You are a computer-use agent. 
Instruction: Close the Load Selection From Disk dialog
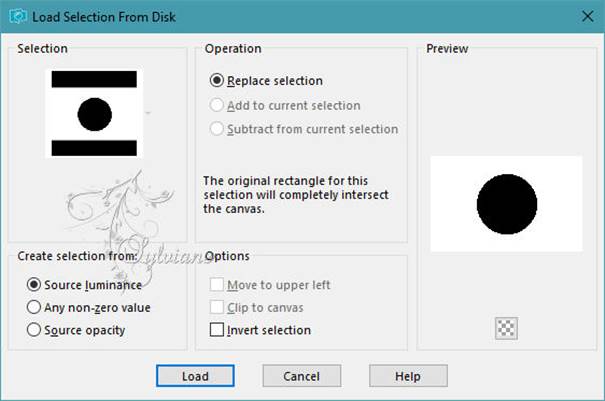(587, 16)
